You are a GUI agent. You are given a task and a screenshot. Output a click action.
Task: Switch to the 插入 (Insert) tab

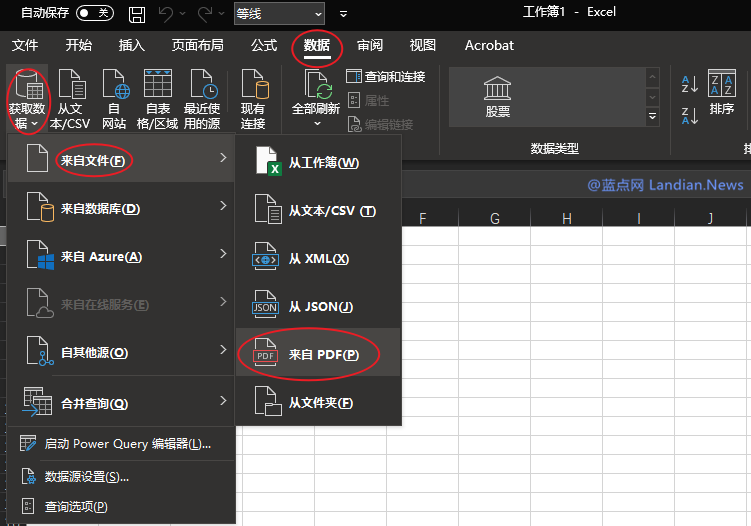pyautogui.click(x=132, y=45)
